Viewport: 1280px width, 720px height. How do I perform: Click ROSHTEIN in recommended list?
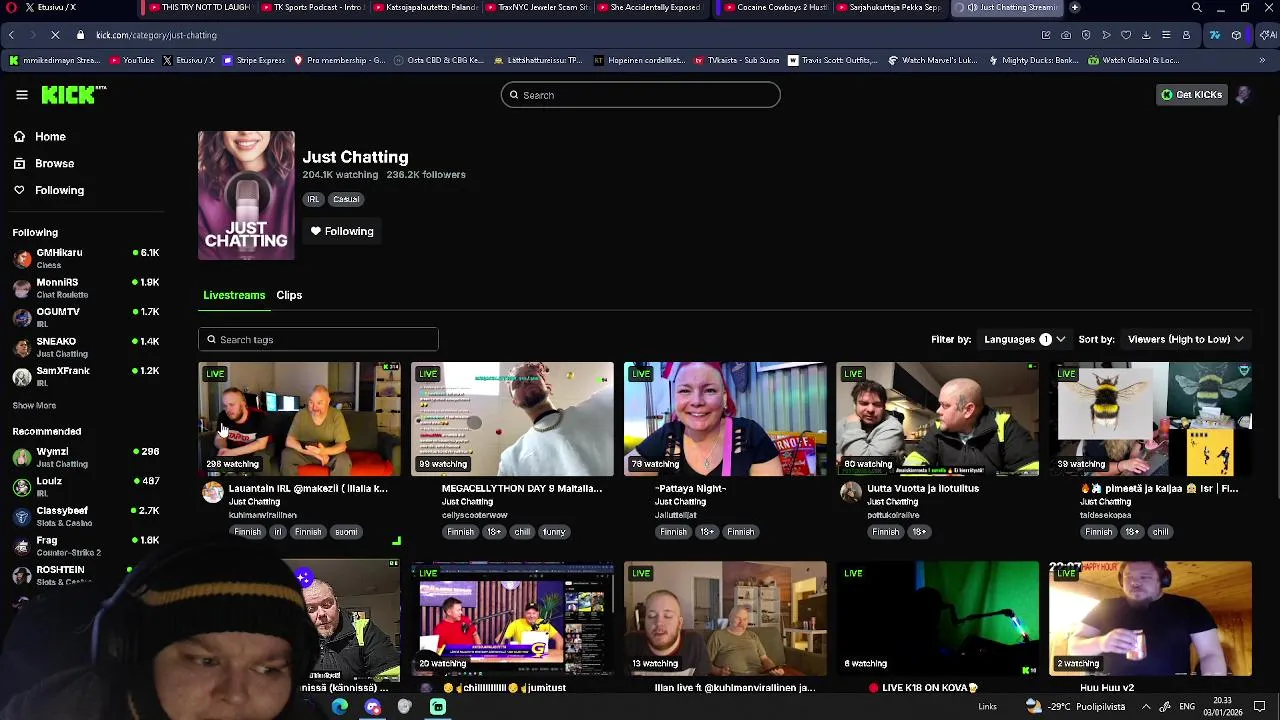tap(60, 569)
